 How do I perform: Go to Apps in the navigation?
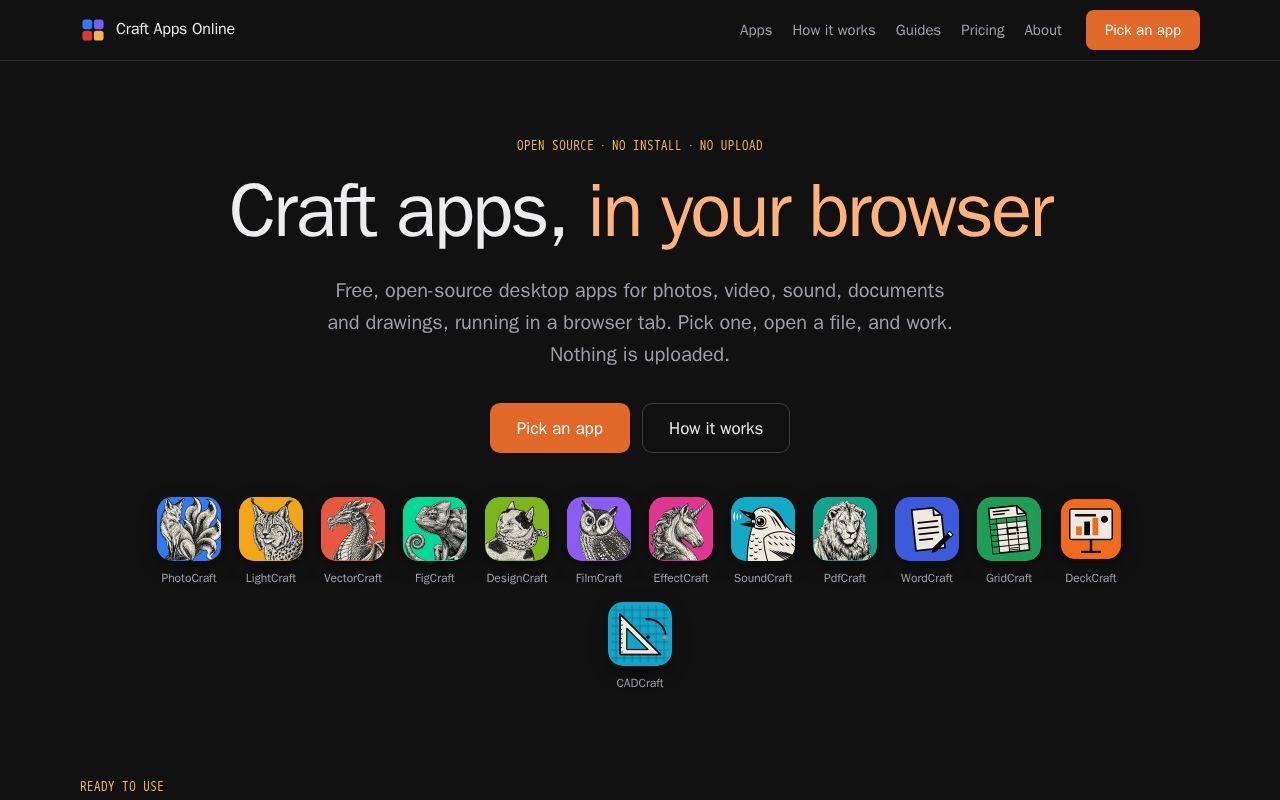(756, 30)
